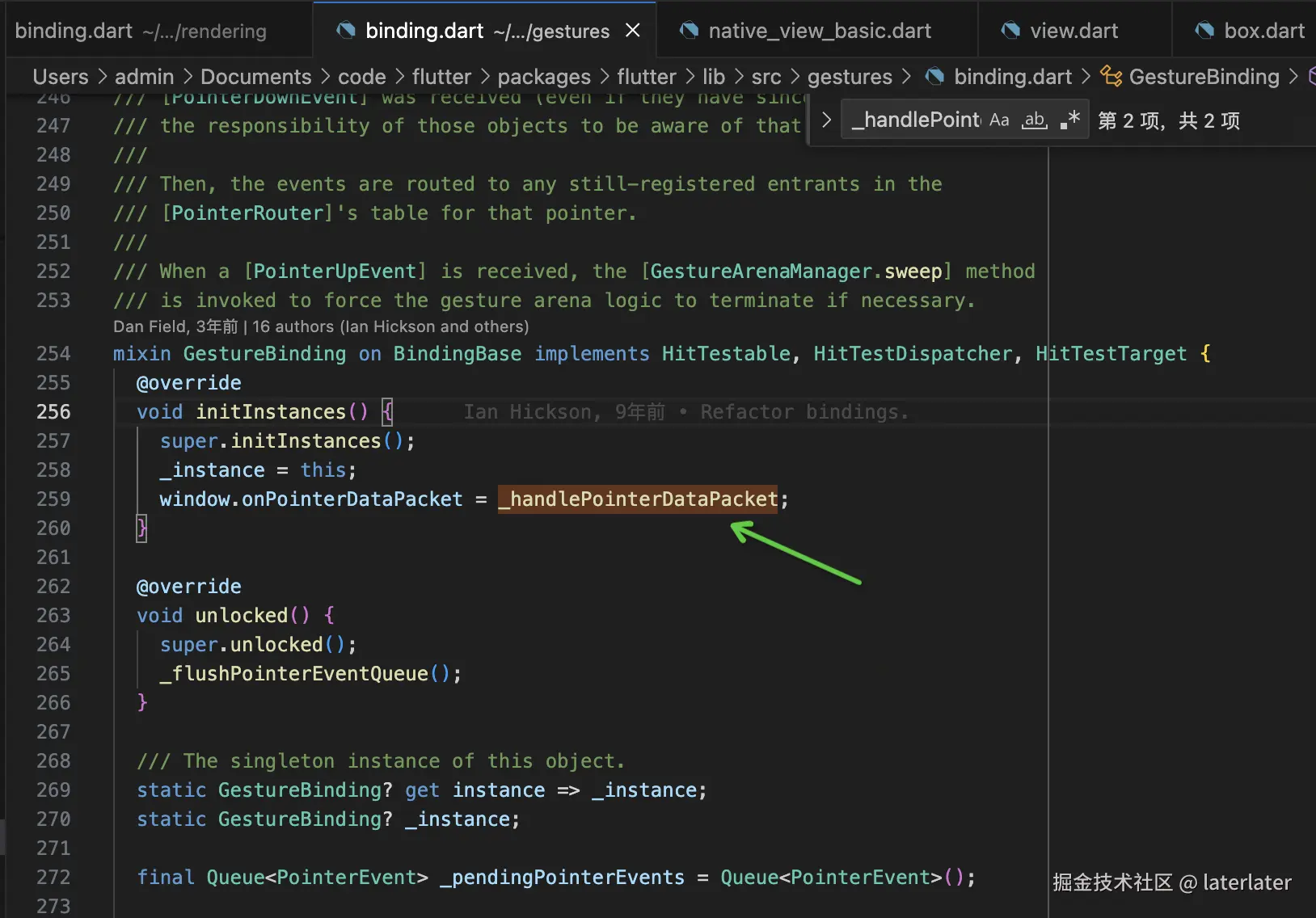This screenshot has height=918, width=1316.
Task: Open the Git authors code lens above line 254
Action: [321, 326]
